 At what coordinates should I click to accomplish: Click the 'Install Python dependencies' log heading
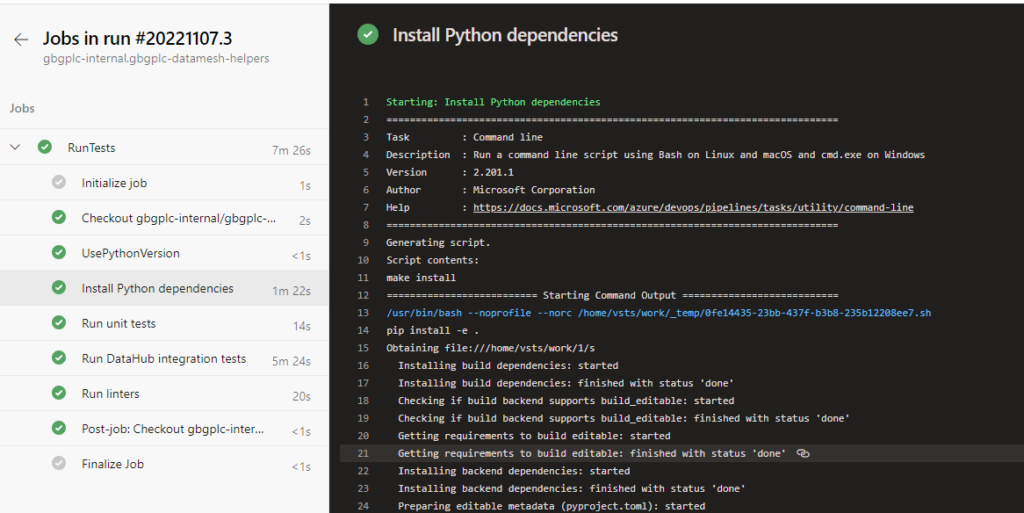[505, 35]
